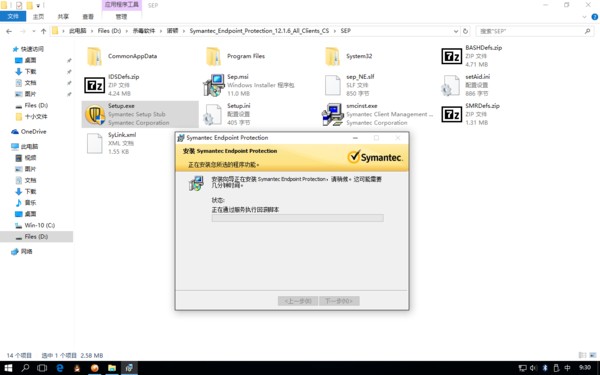Open taskbar search magnifier
Viewport: 600px width, 375px height.
click(x=25, y=368)
